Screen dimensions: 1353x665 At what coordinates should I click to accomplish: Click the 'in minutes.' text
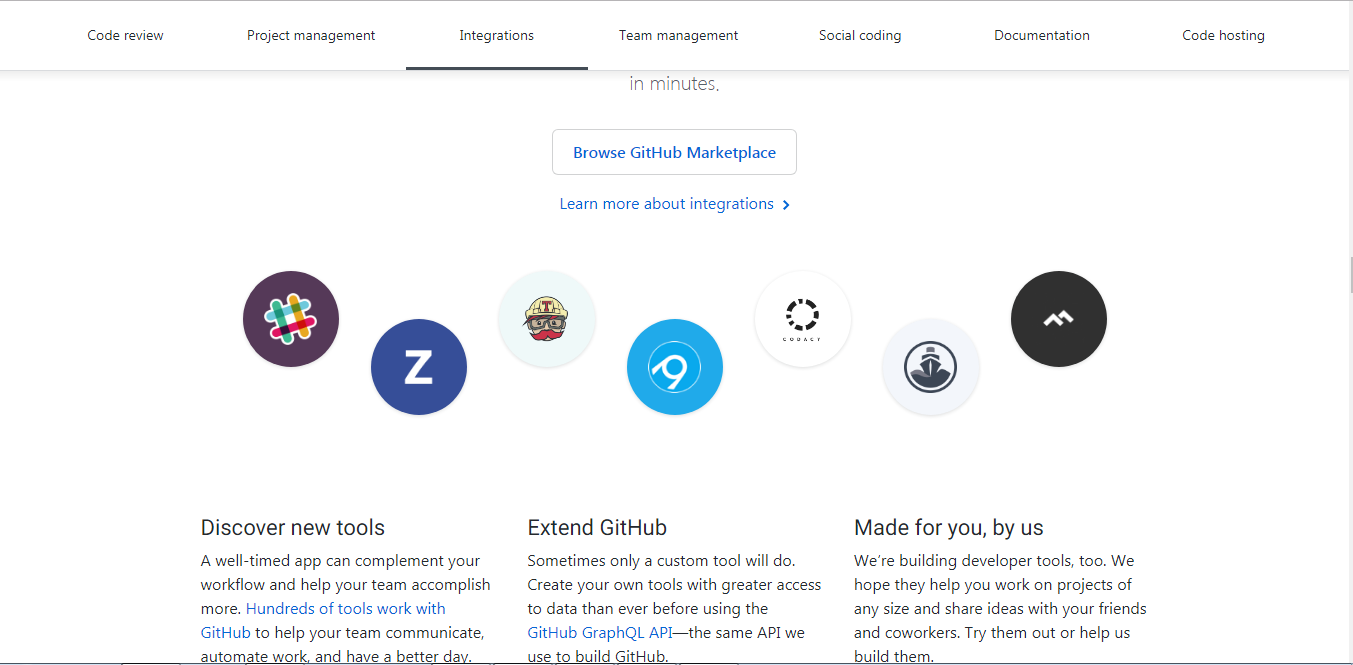click(x=674, y=84)
